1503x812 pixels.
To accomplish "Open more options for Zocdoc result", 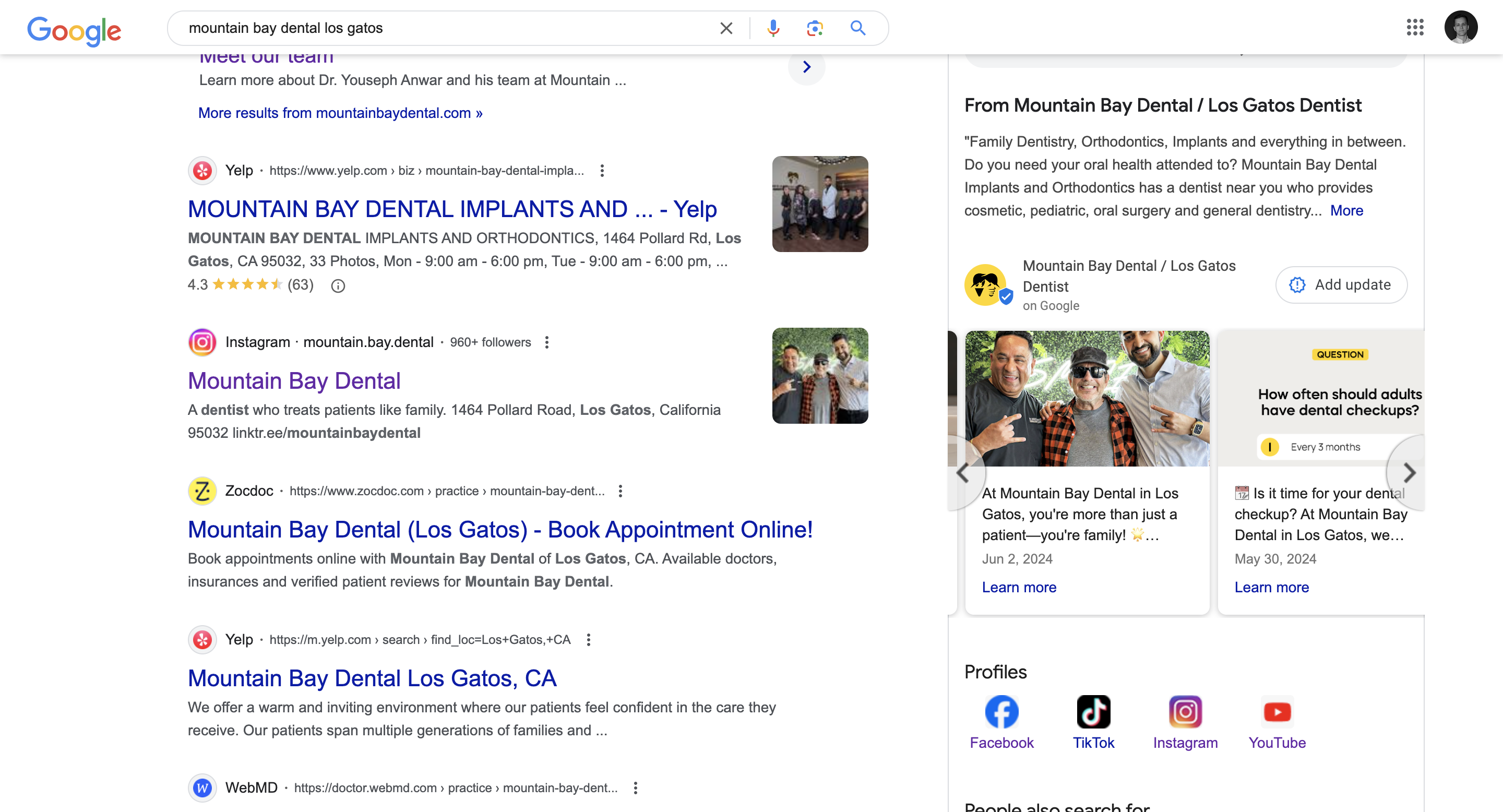I will (x=620, y=491).
